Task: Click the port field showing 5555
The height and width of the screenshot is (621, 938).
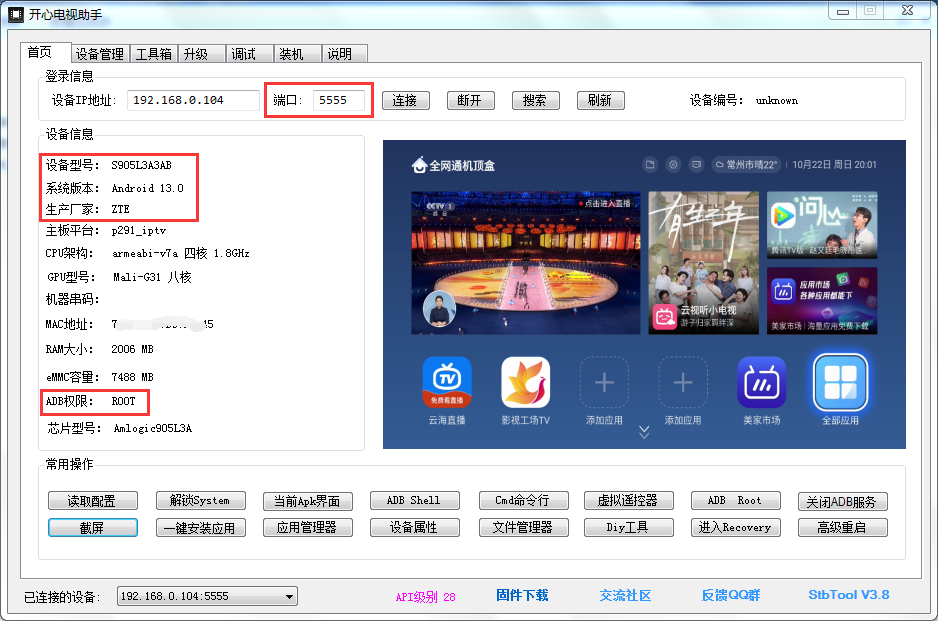Action: coord(339,100)
